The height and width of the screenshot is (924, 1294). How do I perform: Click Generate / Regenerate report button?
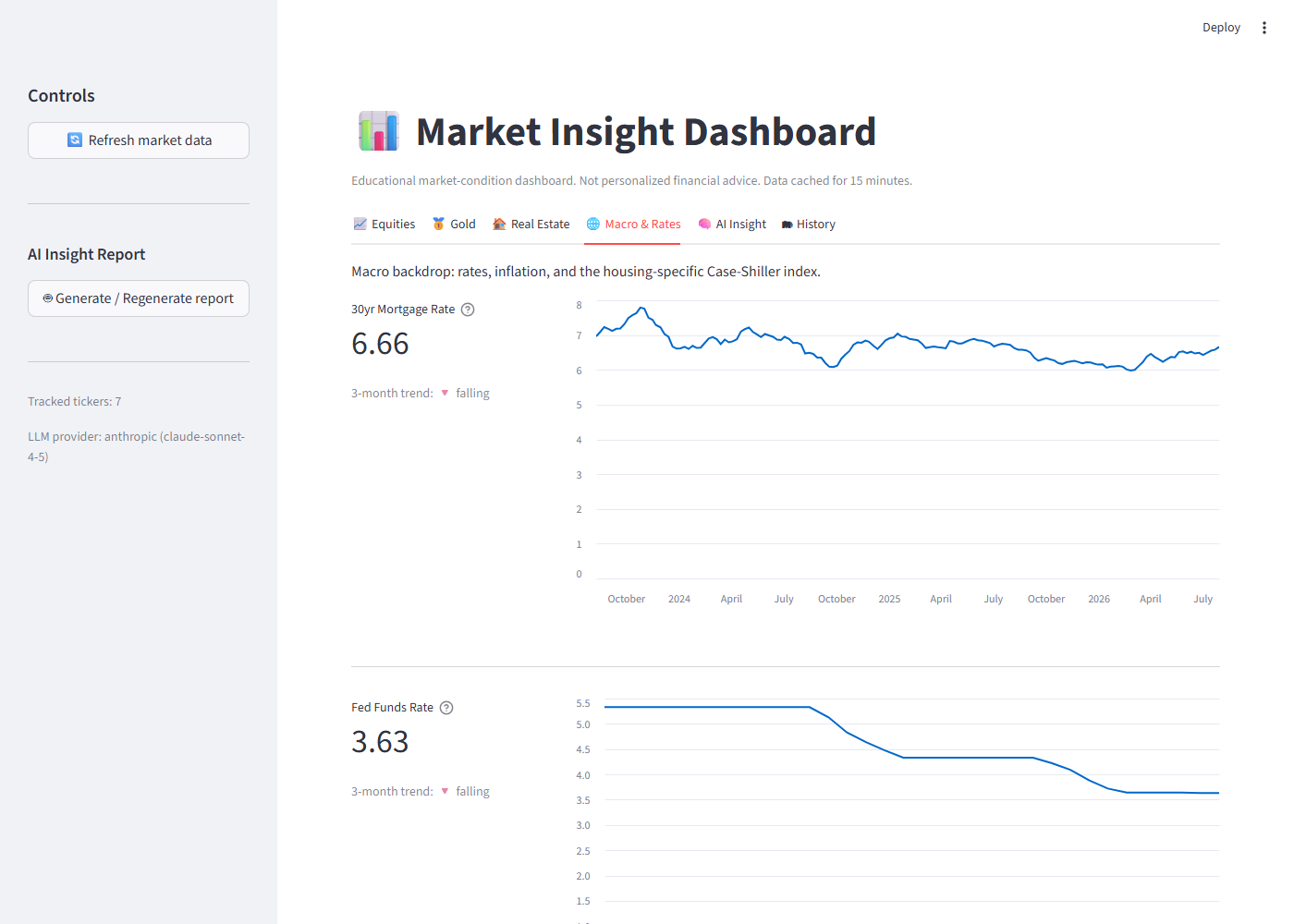[x=139, y=298]
